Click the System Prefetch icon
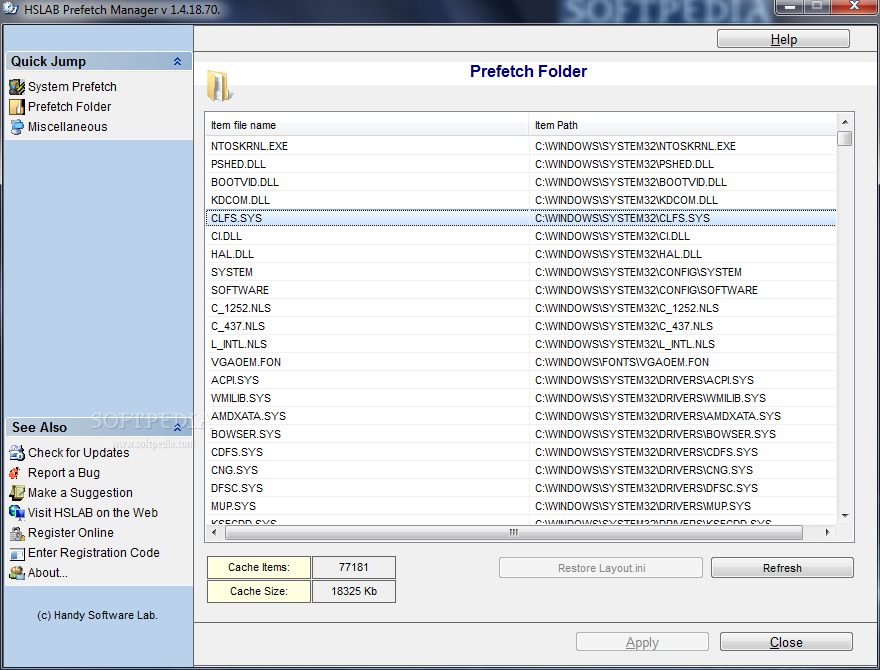Viewport: 880px width, 670px height. tap(17, 86)
